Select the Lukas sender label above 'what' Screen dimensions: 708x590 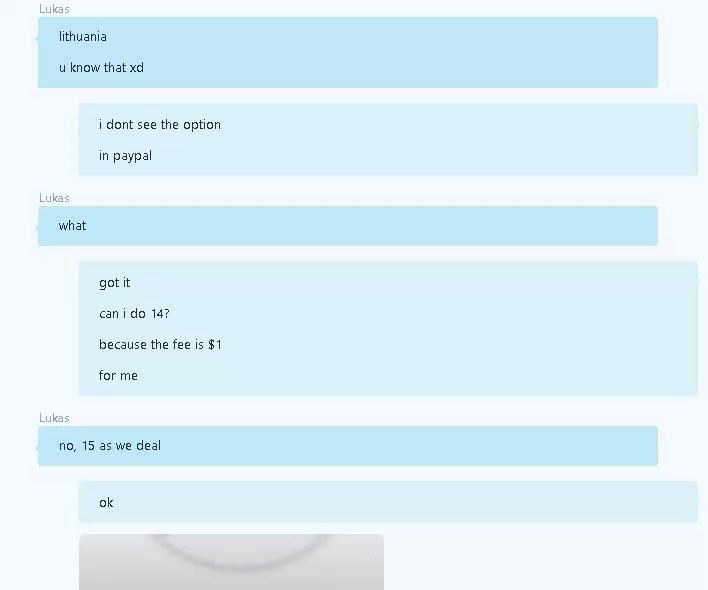tap(54, 198)
